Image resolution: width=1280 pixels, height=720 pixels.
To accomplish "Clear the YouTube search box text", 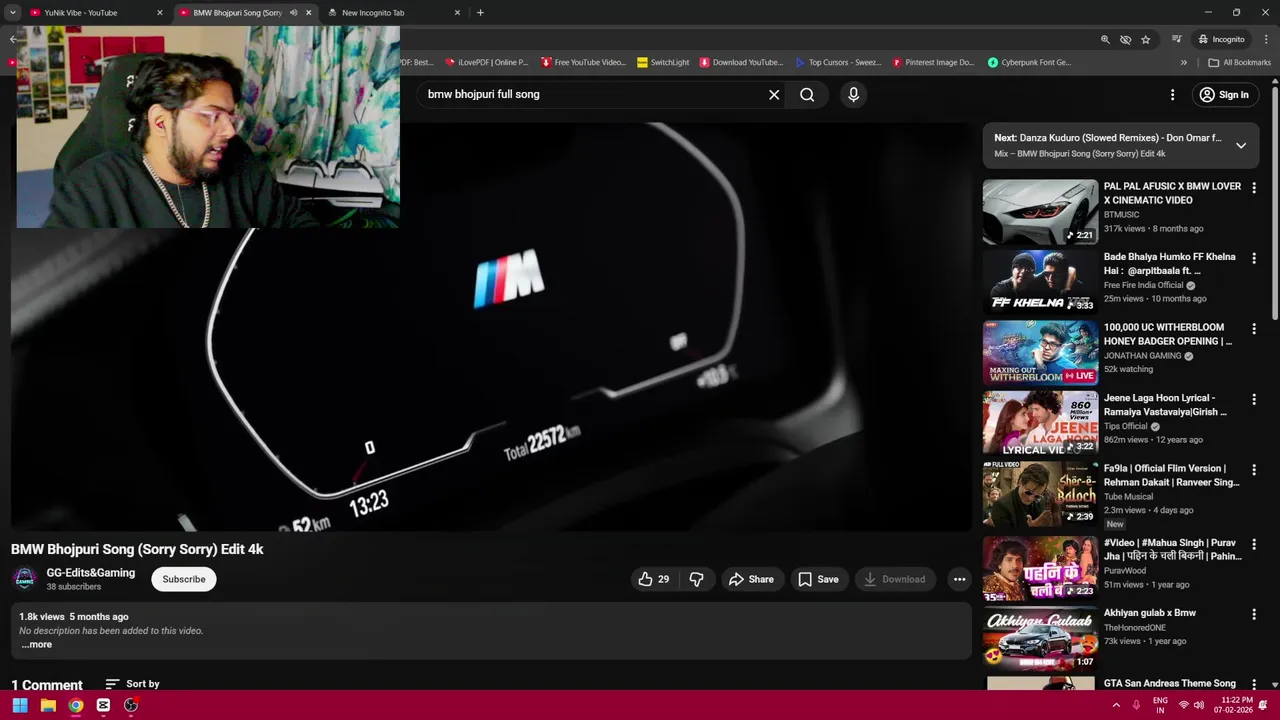I will 774,95.
